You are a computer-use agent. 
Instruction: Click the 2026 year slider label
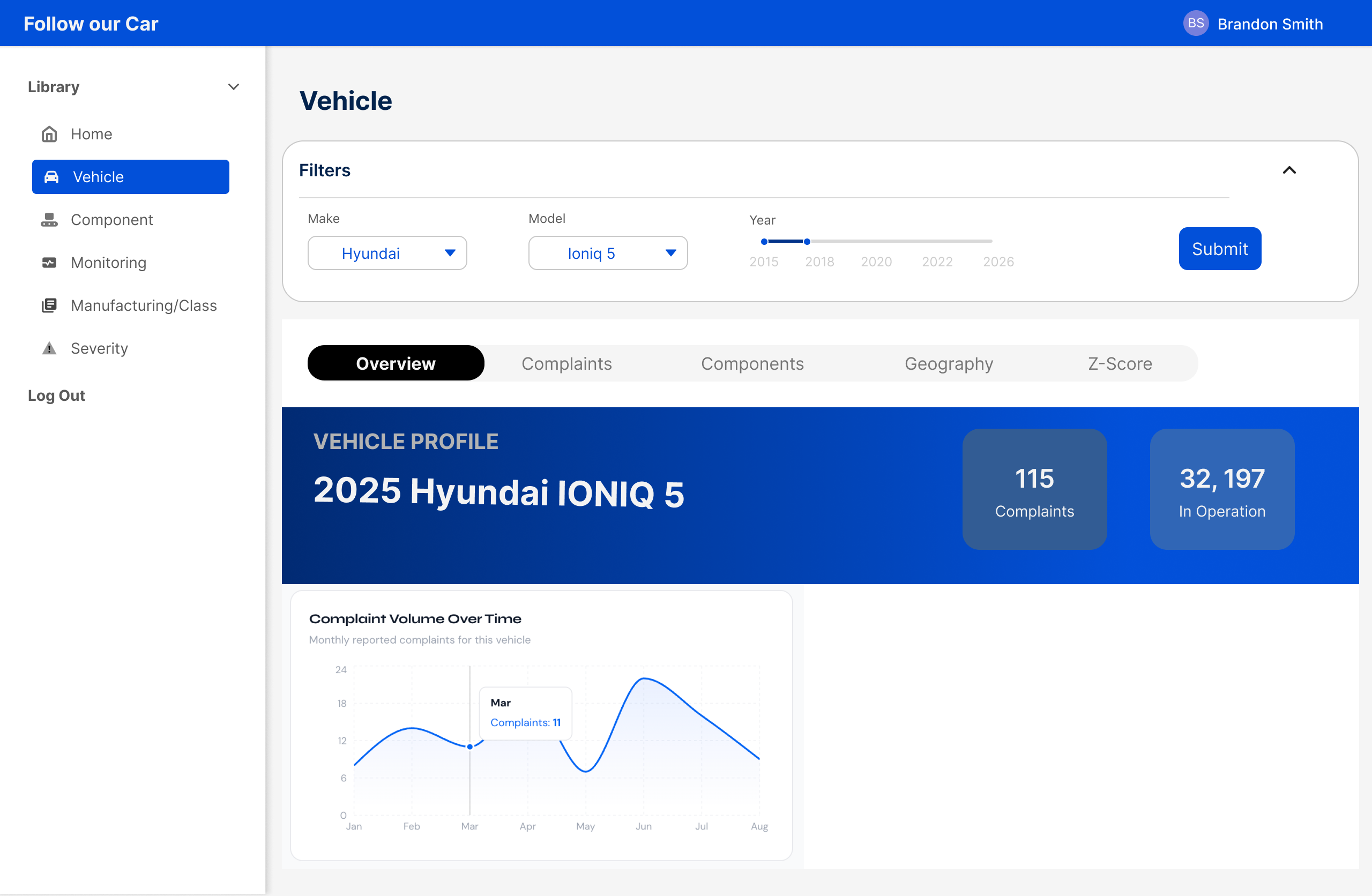point(998,262)
